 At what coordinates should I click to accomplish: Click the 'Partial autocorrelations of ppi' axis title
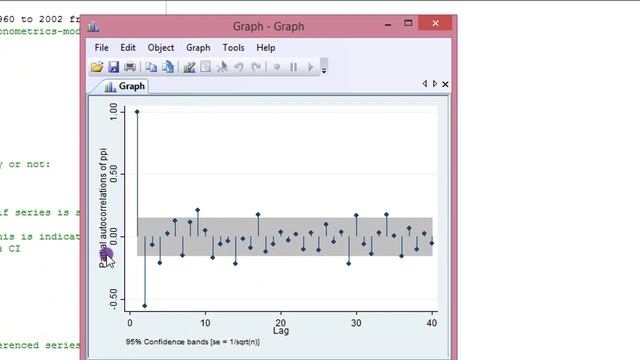pos(103,207)
